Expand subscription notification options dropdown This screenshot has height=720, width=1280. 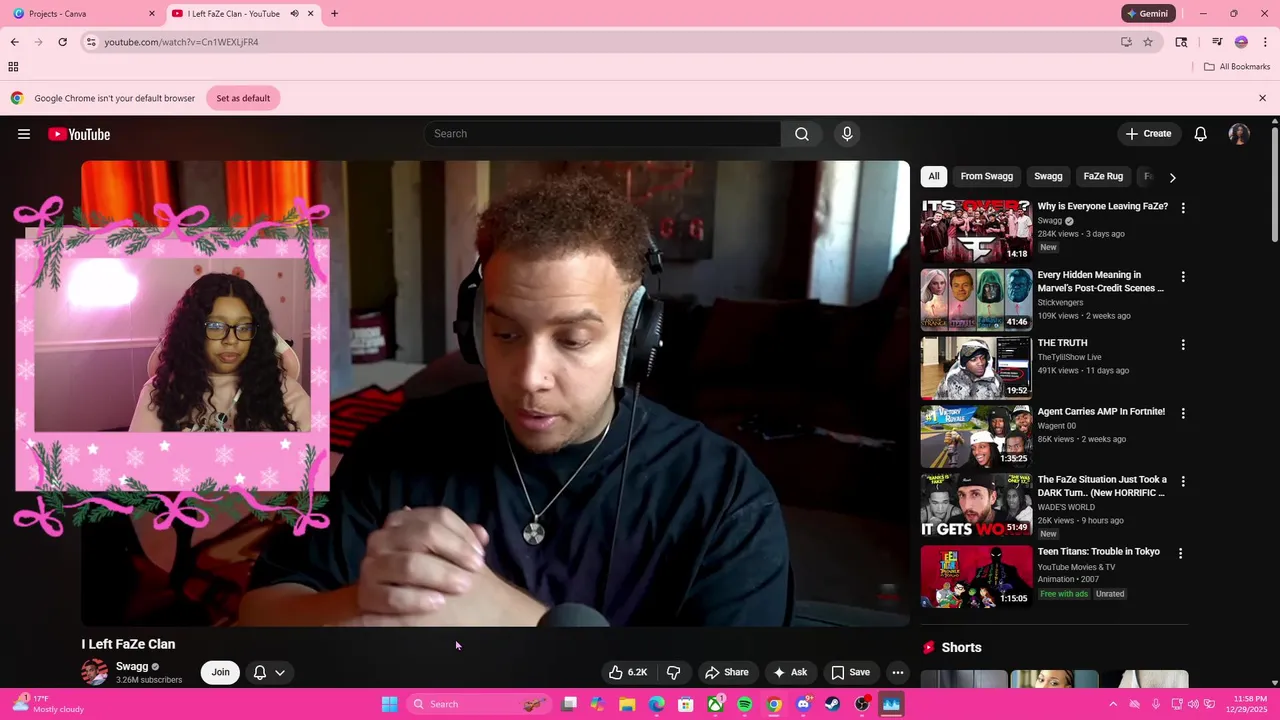[x=280, y=673]
